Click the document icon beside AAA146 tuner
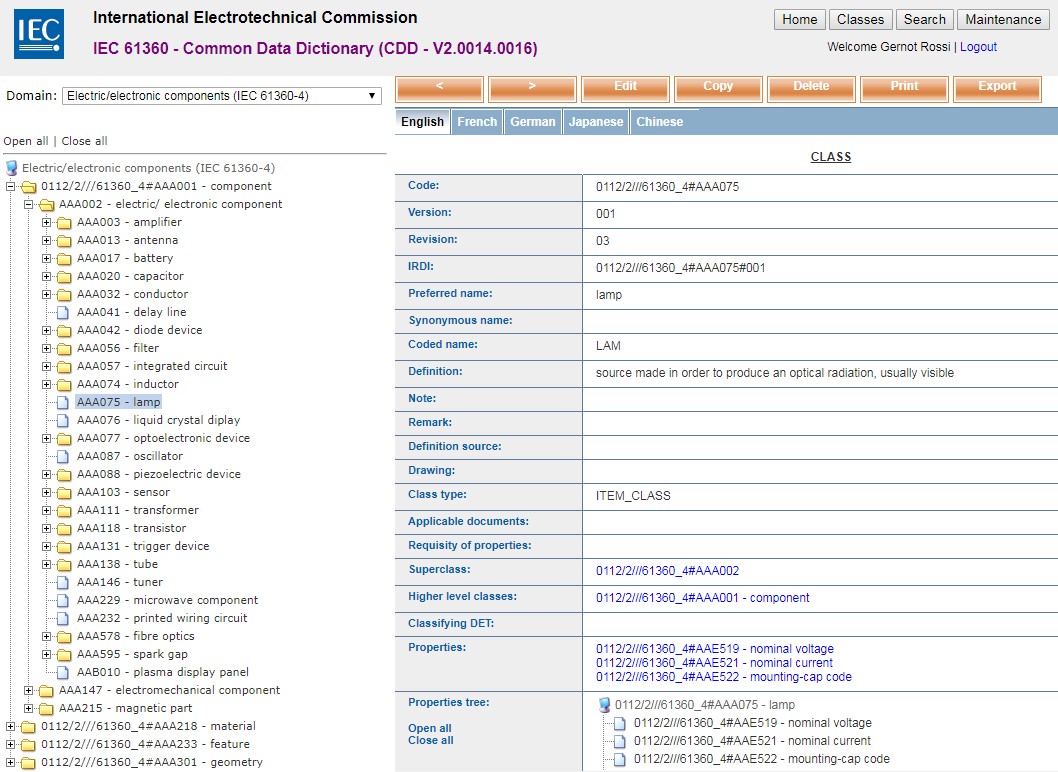Image resolution: width=1058 pixels, height=772 pixels. (64, 583)
